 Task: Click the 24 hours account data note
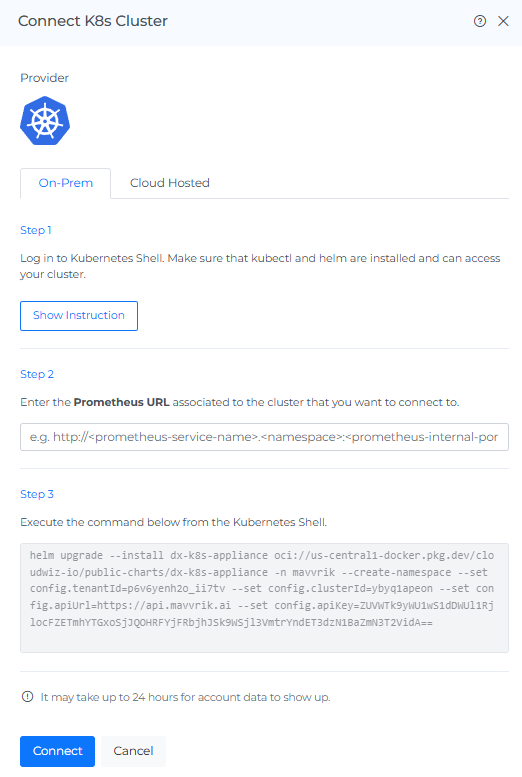(185, 697)
